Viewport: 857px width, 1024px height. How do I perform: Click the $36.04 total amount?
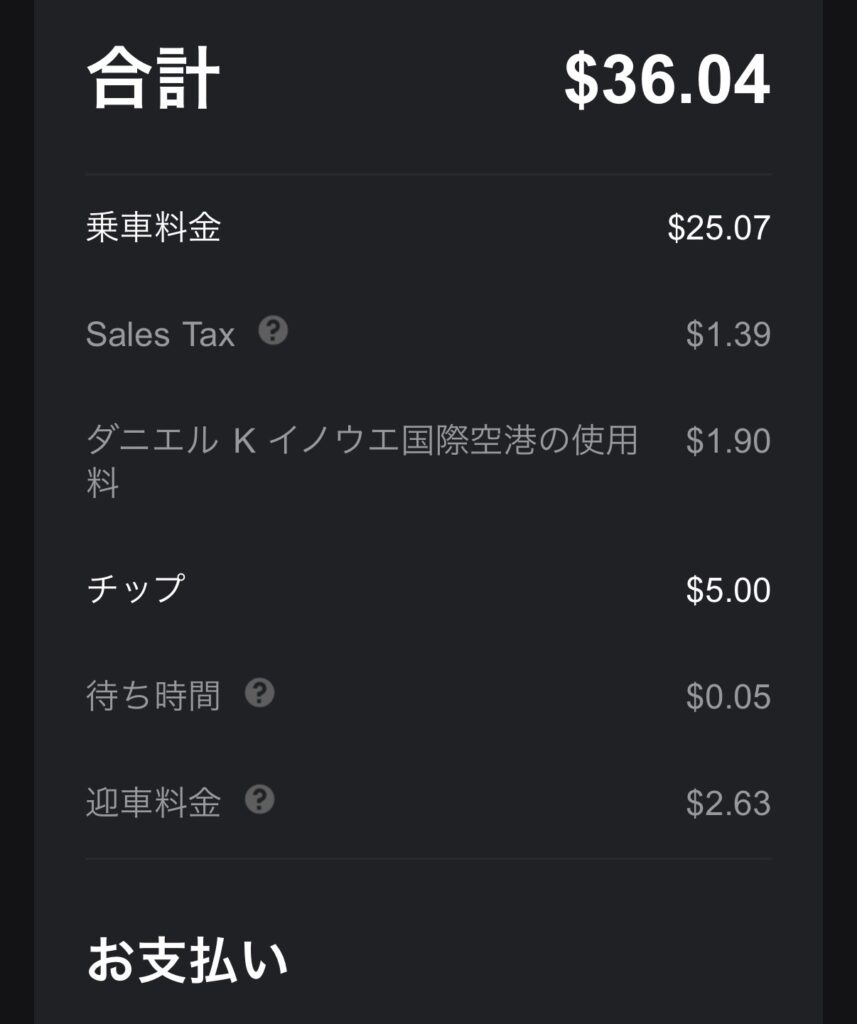tap(667, 80)
